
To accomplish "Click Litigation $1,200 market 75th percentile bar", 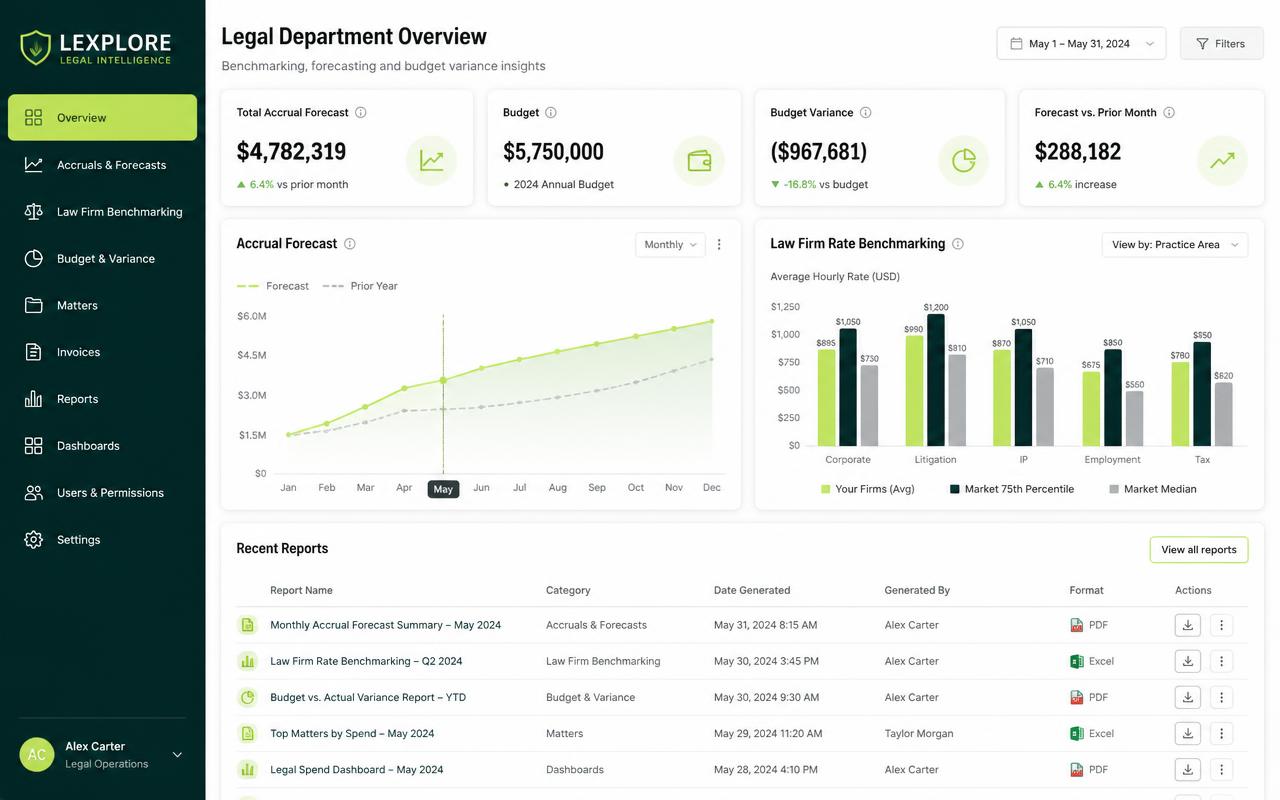I will point(936,380).
